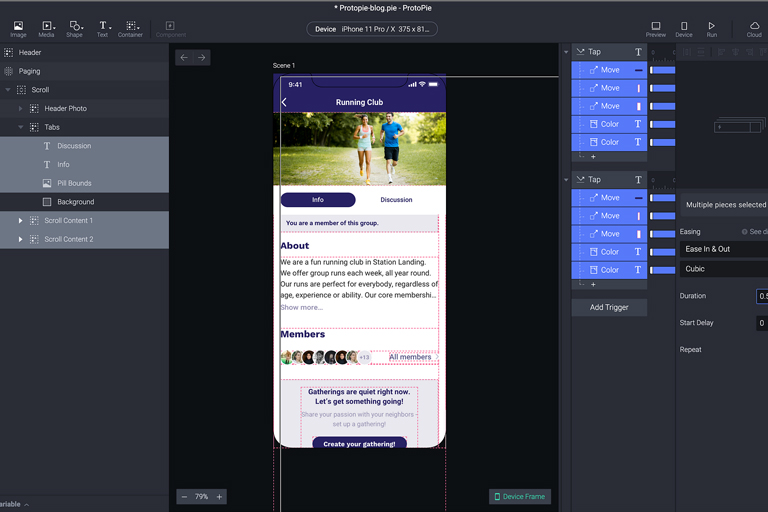Click the Container tool

pyautogui.click(x=130, y=29)
